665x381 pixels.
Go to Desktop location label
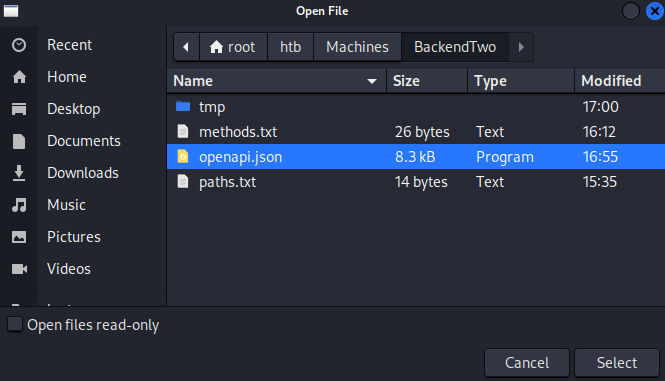coord(74,109)
